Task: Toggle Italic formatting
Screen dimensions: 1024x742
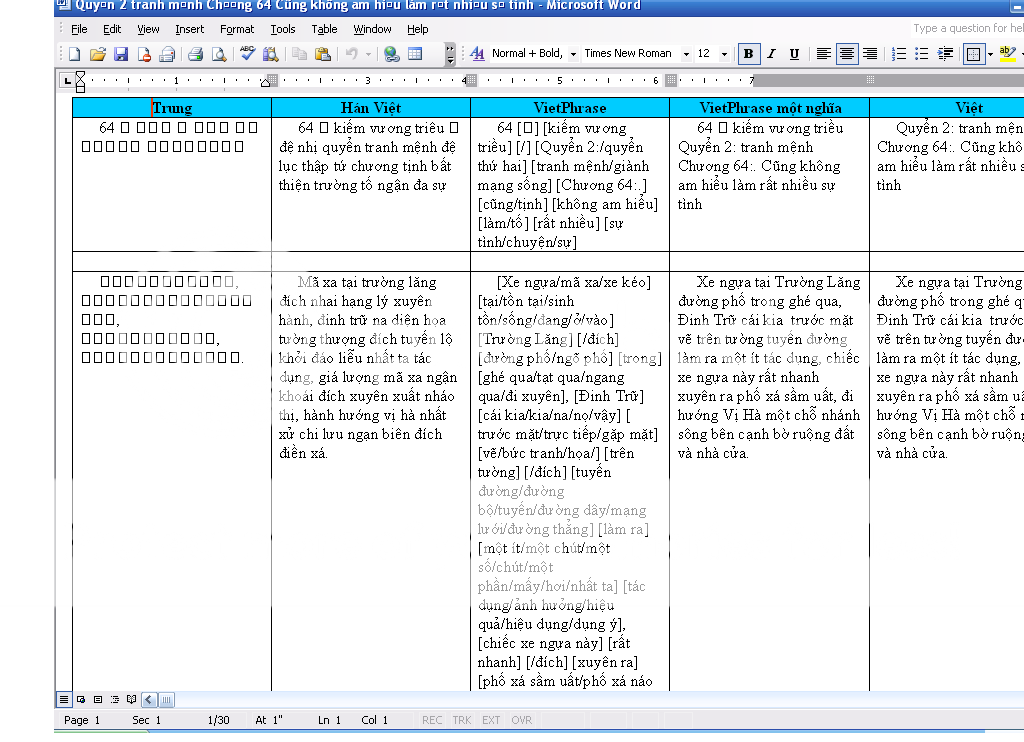Action: (x=772, y=54)
